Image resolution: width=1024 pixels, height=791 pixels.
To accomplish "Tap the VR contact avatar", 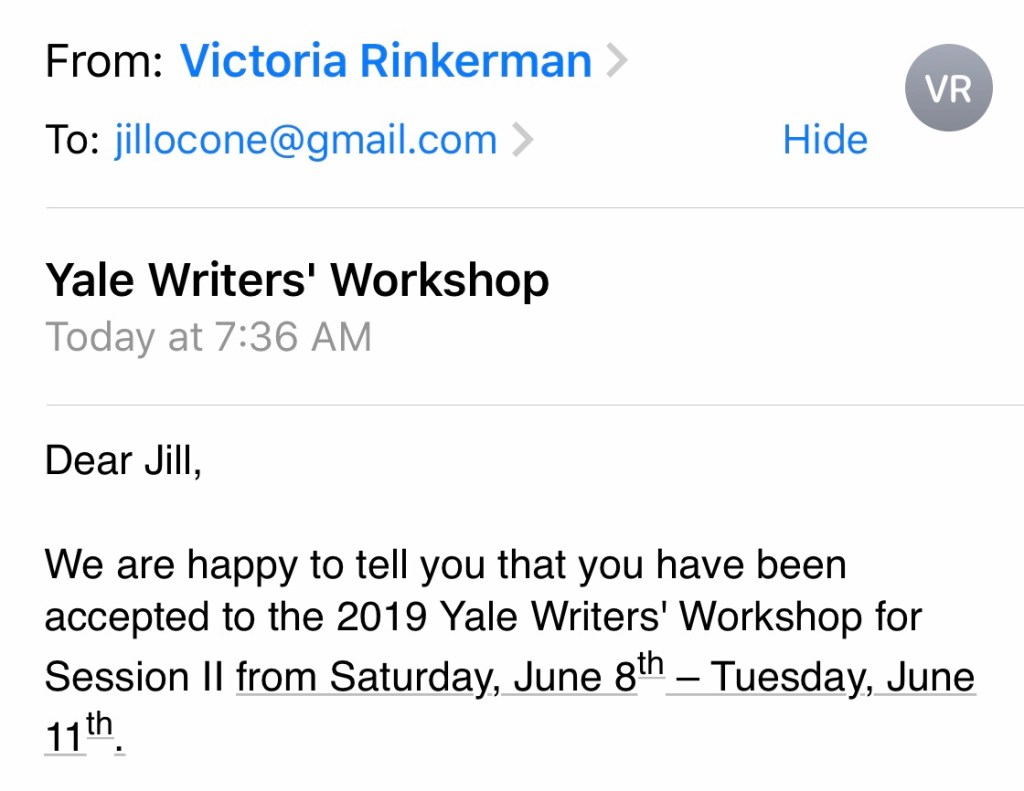I will point(948,90).
